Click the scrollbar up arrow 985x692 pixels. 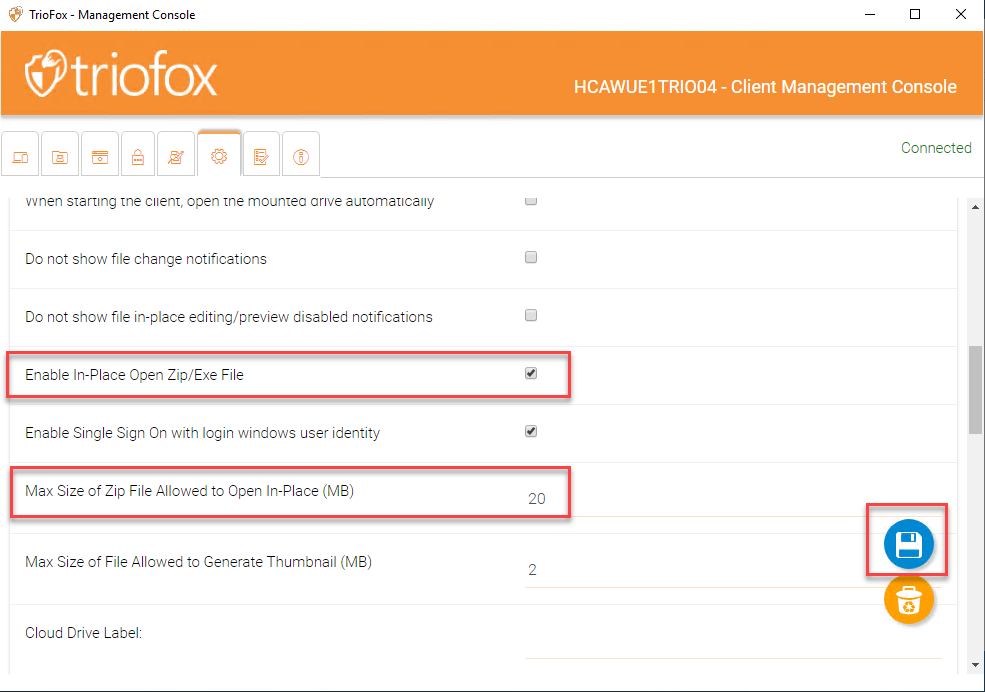[x=975, y=207]
